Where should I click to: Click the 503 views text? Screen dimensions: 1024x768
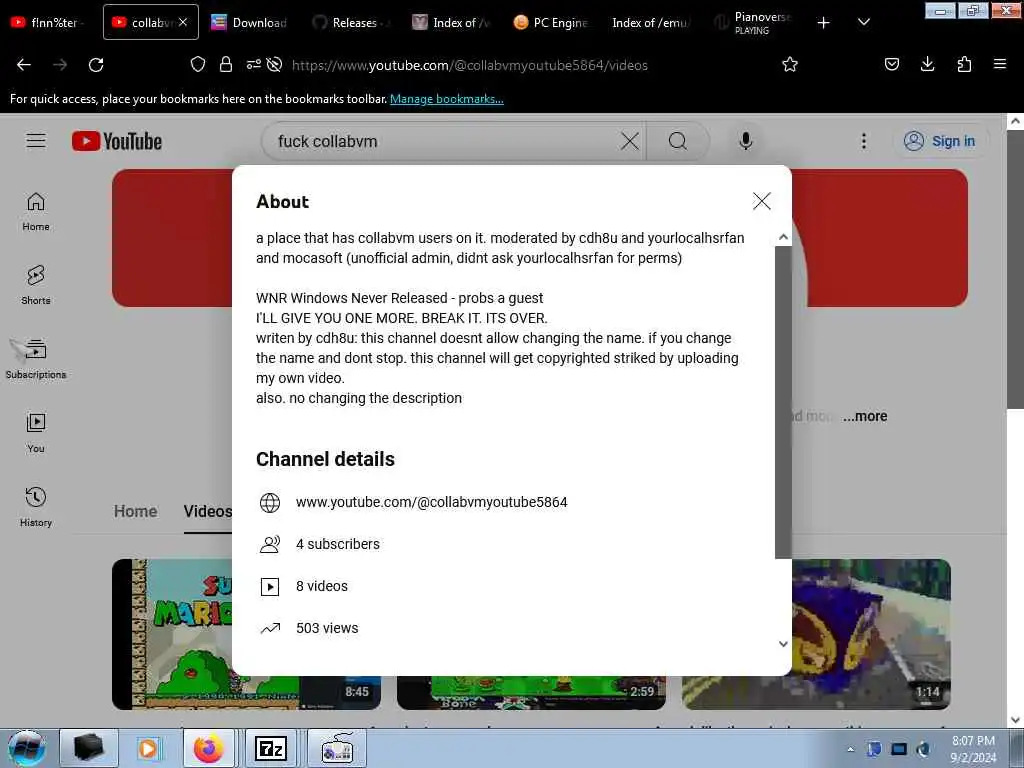click(327, 628)
